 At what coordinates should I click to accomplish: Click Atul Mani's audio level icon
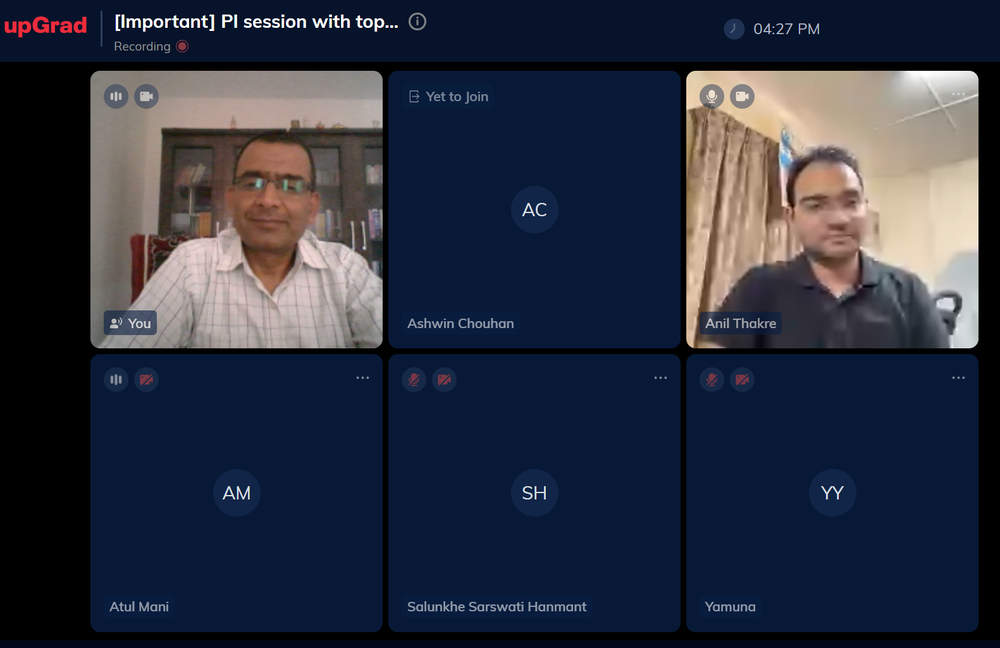point(116,379)
